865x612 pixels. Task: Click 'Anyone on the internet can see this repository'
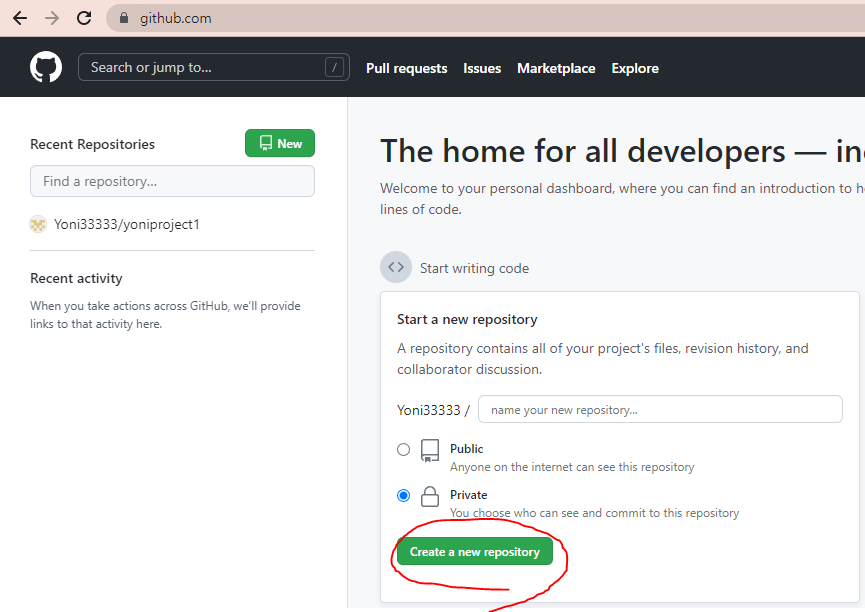572,467
